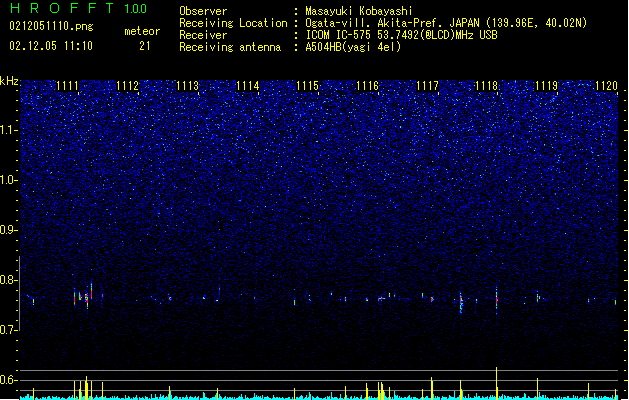Click the 1115 time axis marker
The image size is (629, 400).
(307, 86)
